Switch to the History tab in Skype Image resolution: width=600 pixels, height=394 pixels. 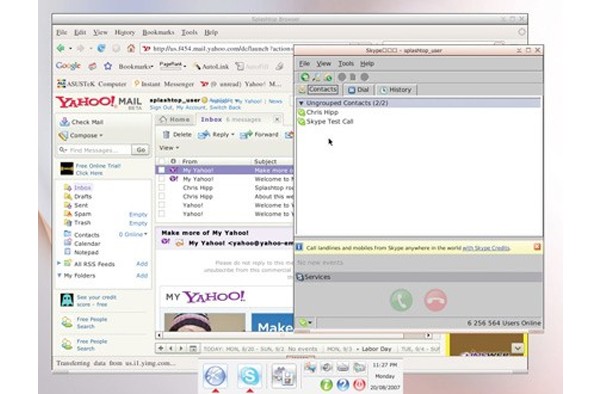tap(396, 90)
